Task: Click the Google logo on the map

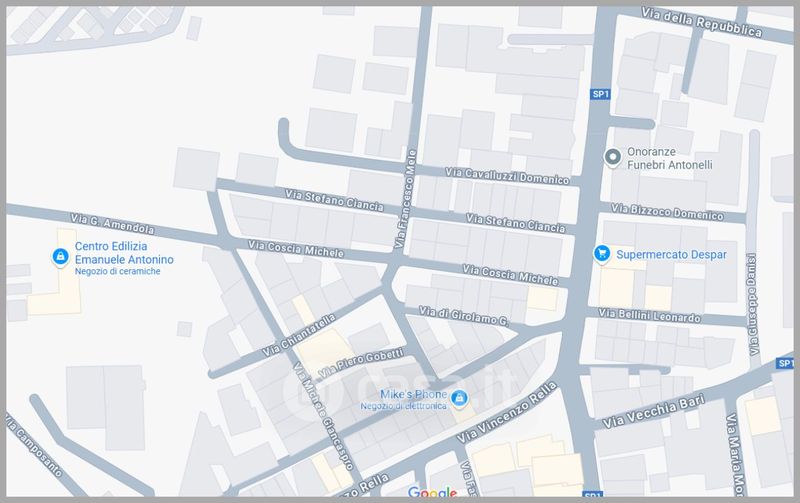Action: [431, 492]
